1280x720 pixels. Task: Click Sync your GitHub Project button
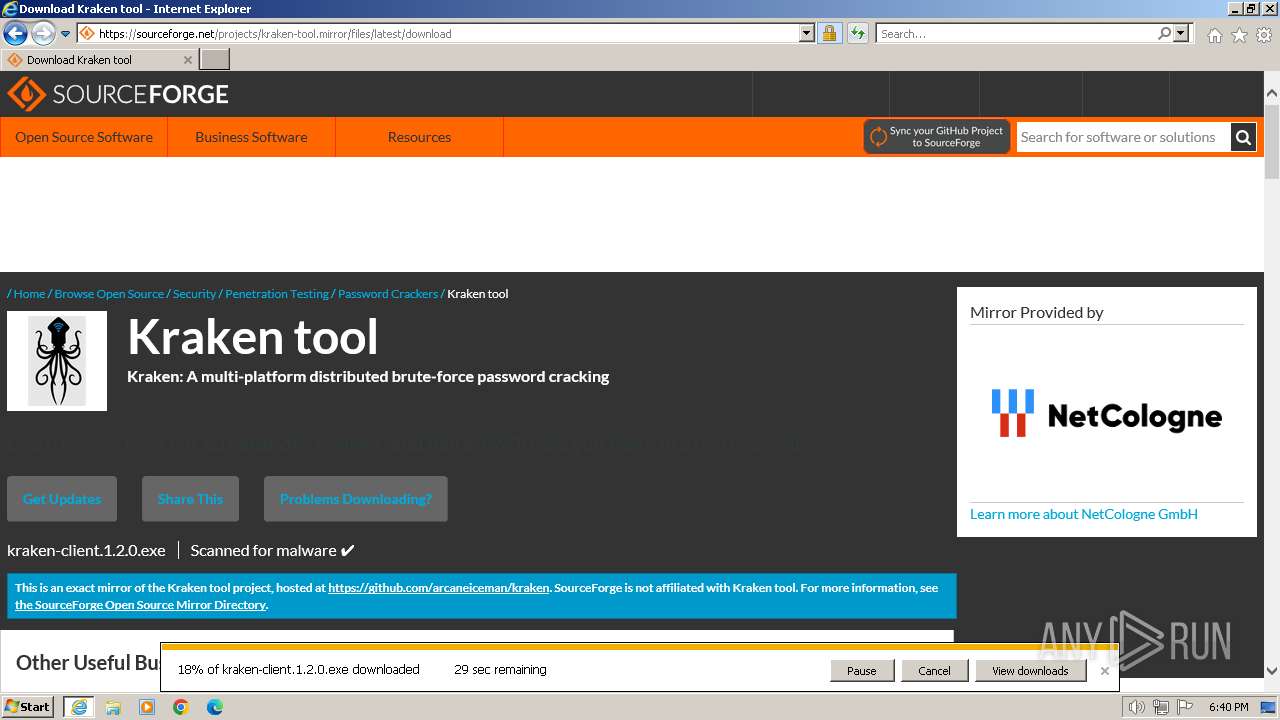coord(937,137)
